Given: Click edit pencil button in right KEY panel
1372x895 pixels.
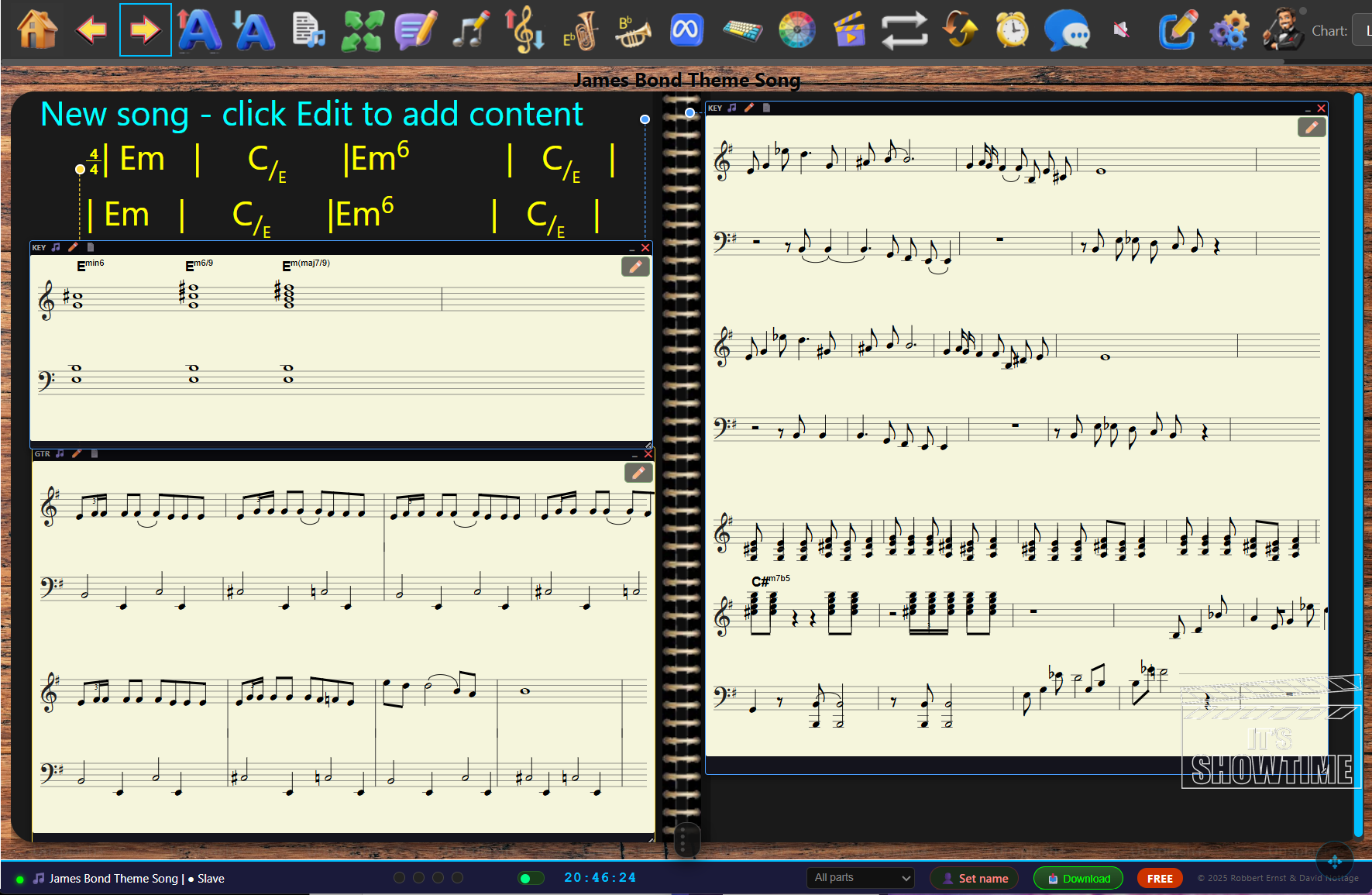Looking at the screenshot, I should tap(1312, 127).
